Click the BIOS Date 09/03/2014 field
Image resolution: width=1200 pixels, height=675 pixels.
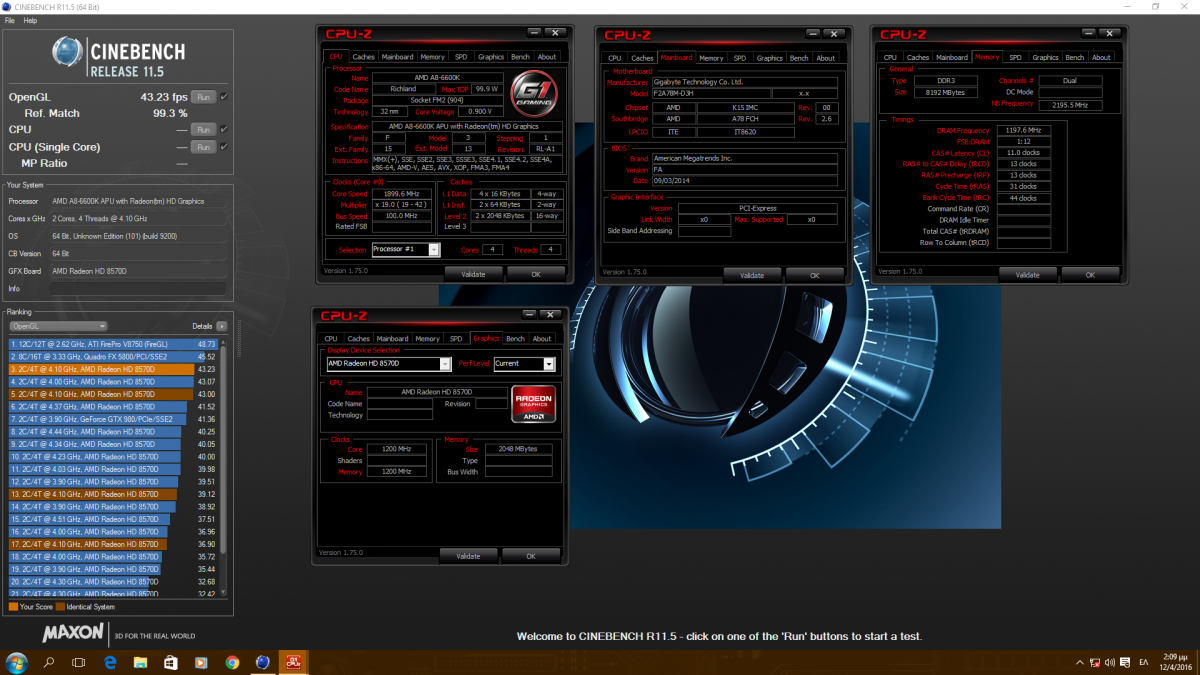(x=745, y=180)
